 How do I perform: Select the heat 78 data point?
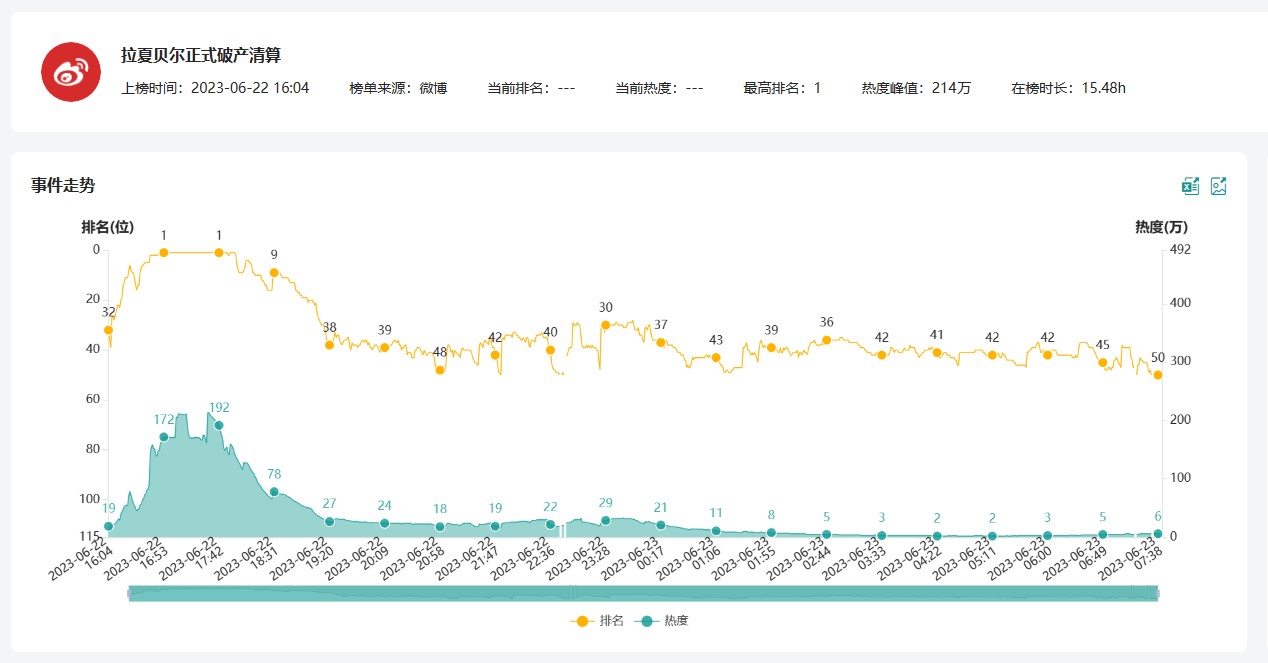click(x=274, y=491)
